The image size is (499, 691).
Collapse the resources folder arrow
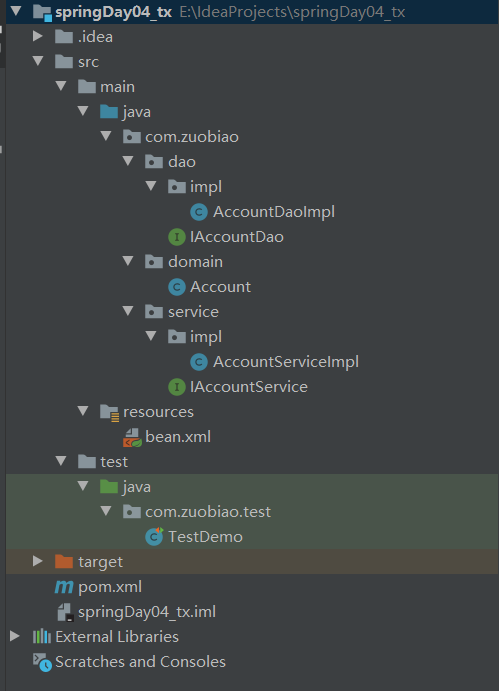coord(83,411)
